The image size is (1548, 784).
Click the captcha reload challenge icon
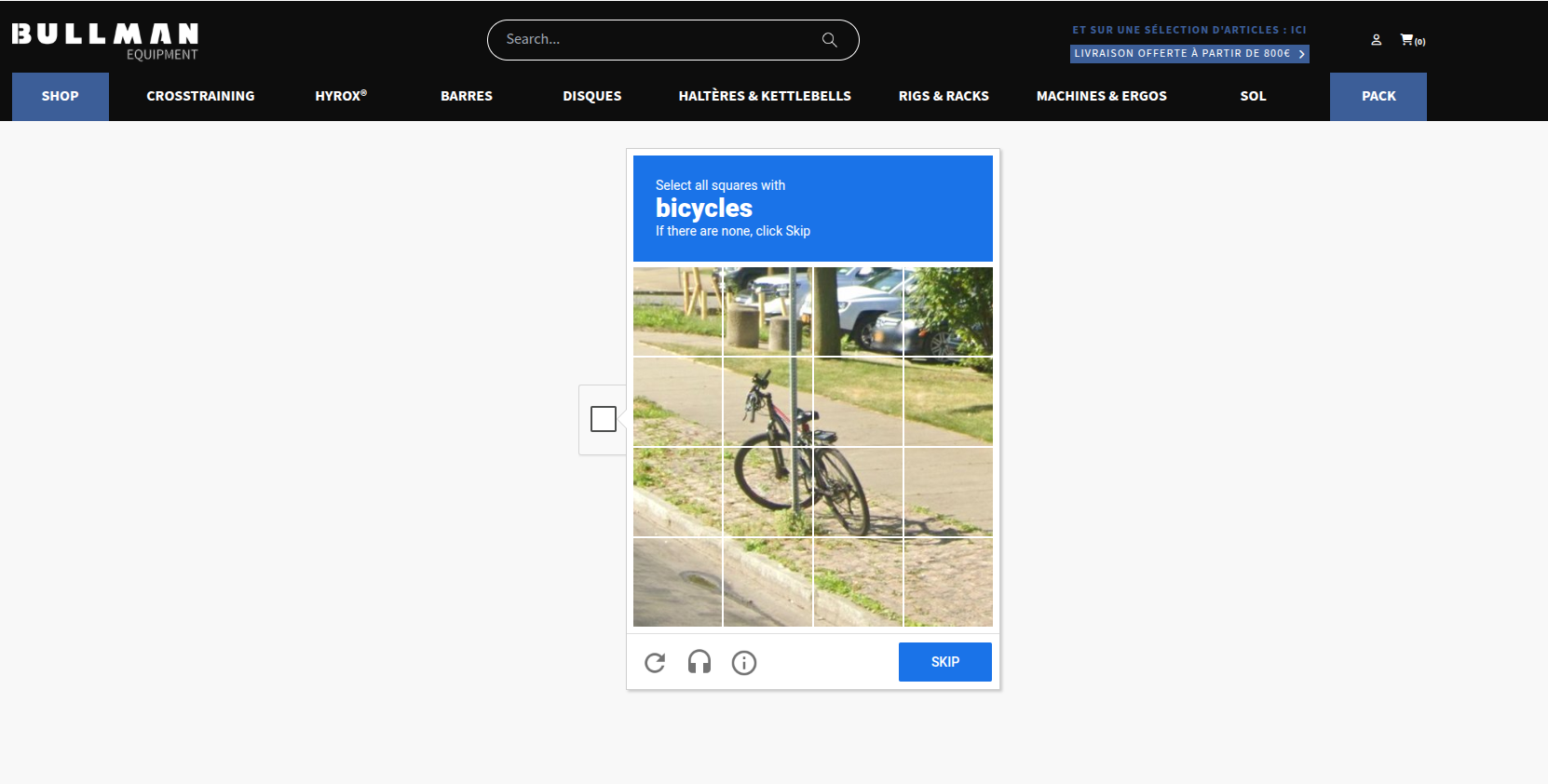(x=655, y=662)
